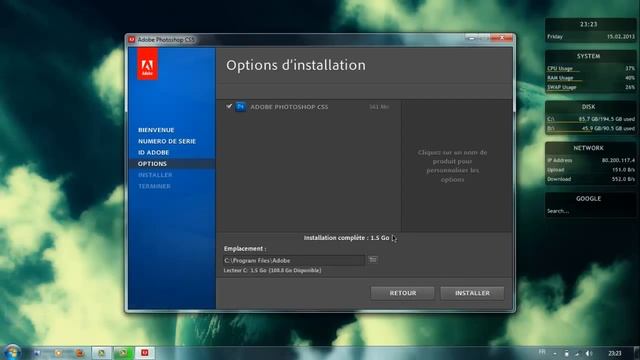Click the Photoshop Ps product icon

240,107
